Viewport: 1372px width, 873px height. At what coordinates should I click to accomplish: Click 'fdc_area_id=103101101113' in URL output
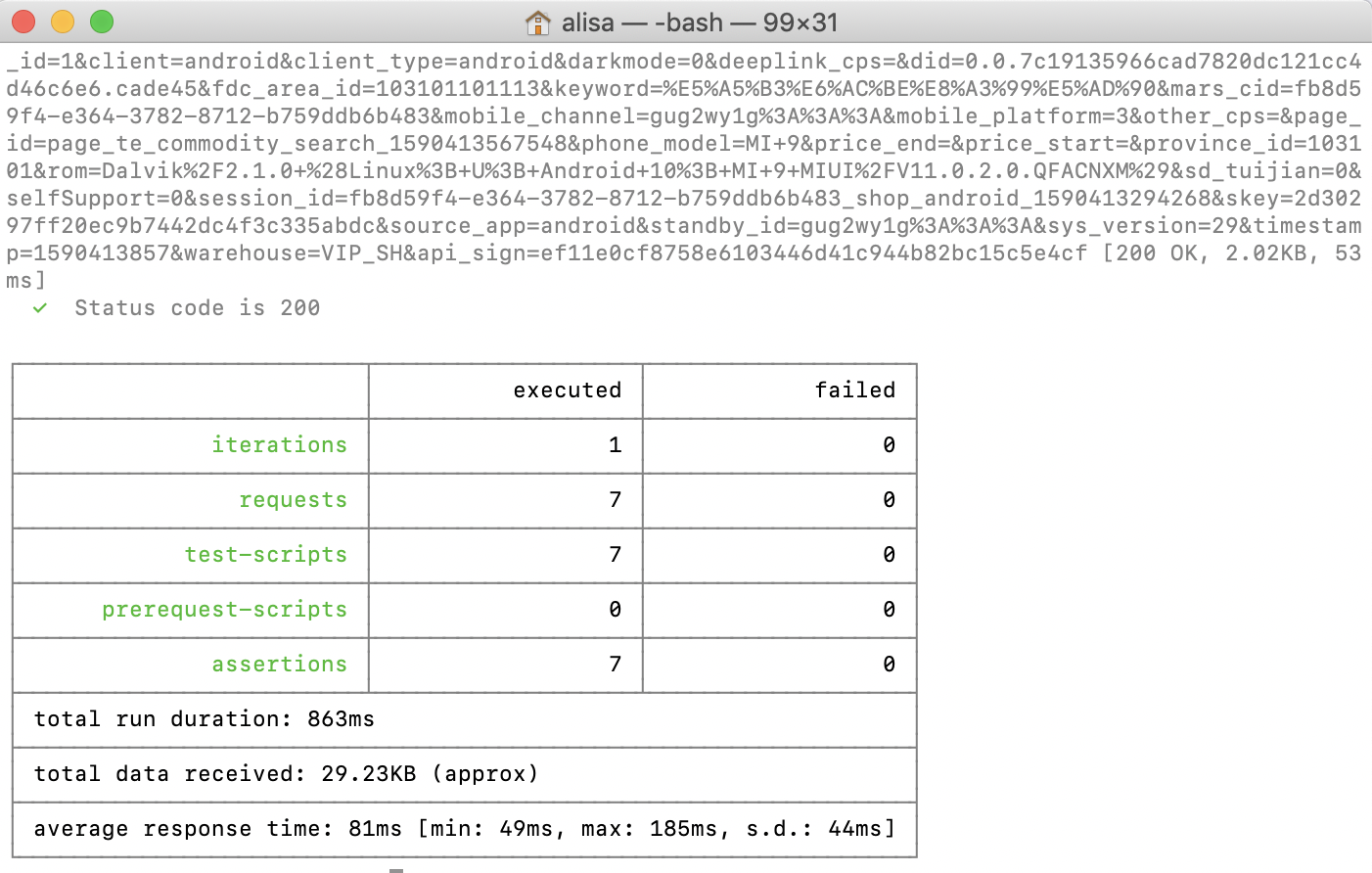point(376,89)
